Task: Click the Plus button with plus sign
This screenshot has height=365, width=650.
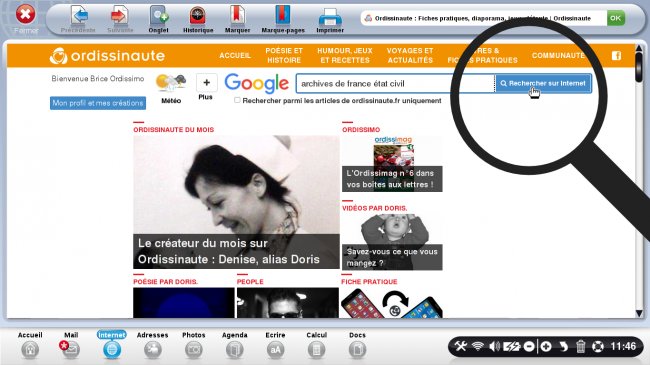Action: pos(206,83)
